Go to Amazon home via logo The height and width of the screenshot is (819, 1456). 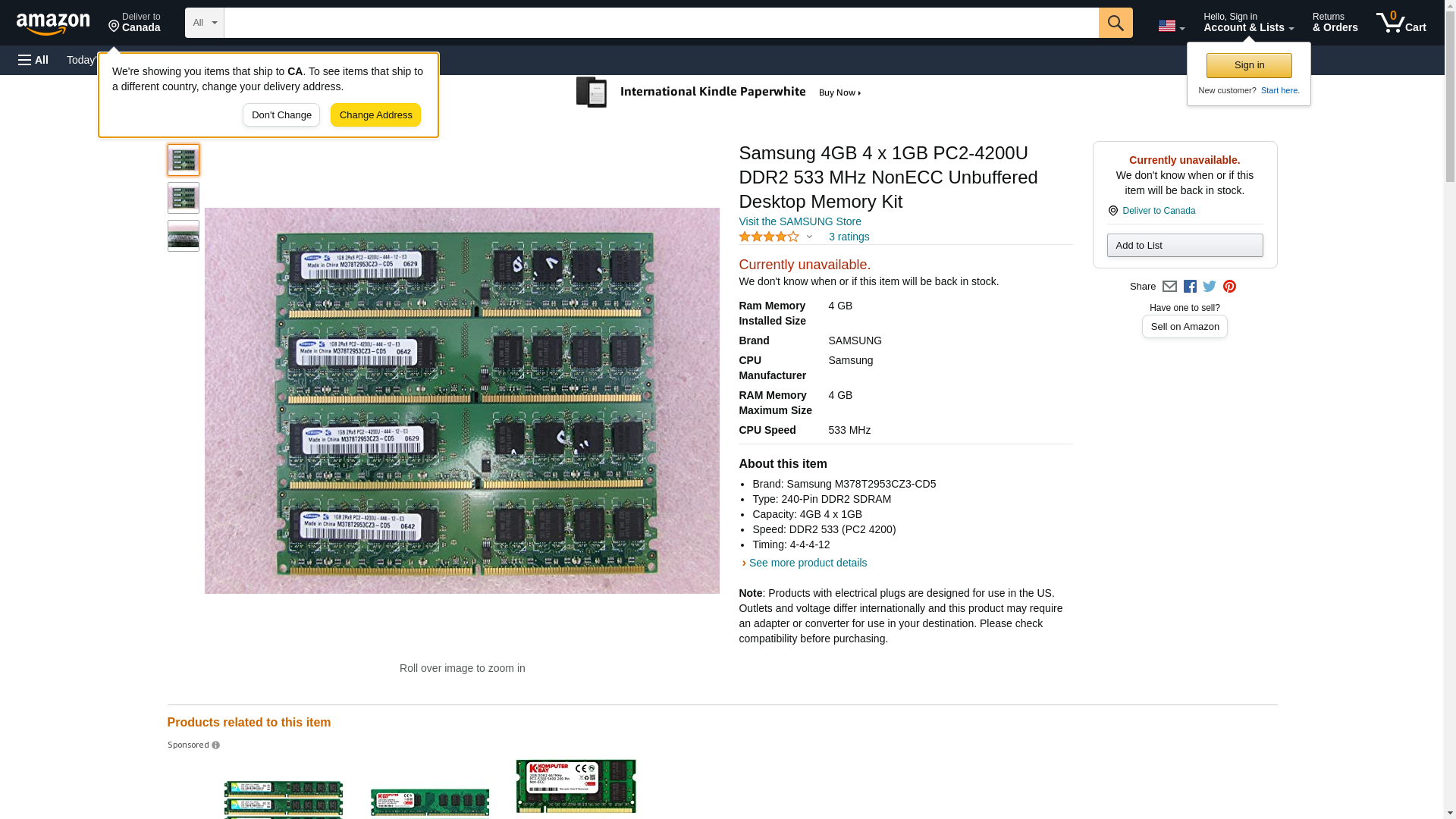(x=53, y=24)
